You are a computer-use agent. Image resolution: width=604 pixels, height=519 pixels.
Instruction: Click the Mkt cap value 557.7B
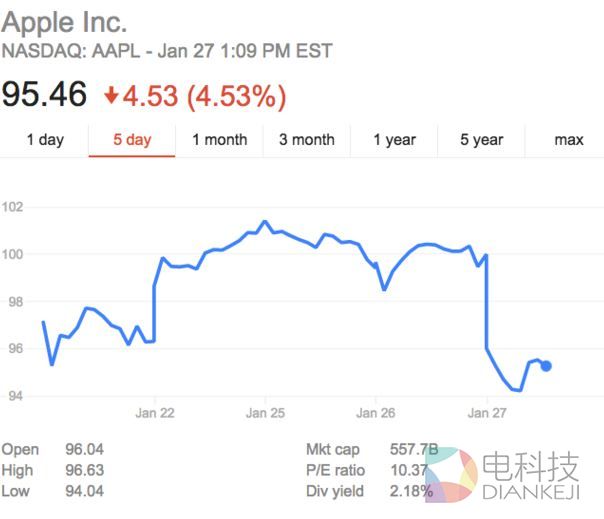pyautogui.click(x=411, y=449)
